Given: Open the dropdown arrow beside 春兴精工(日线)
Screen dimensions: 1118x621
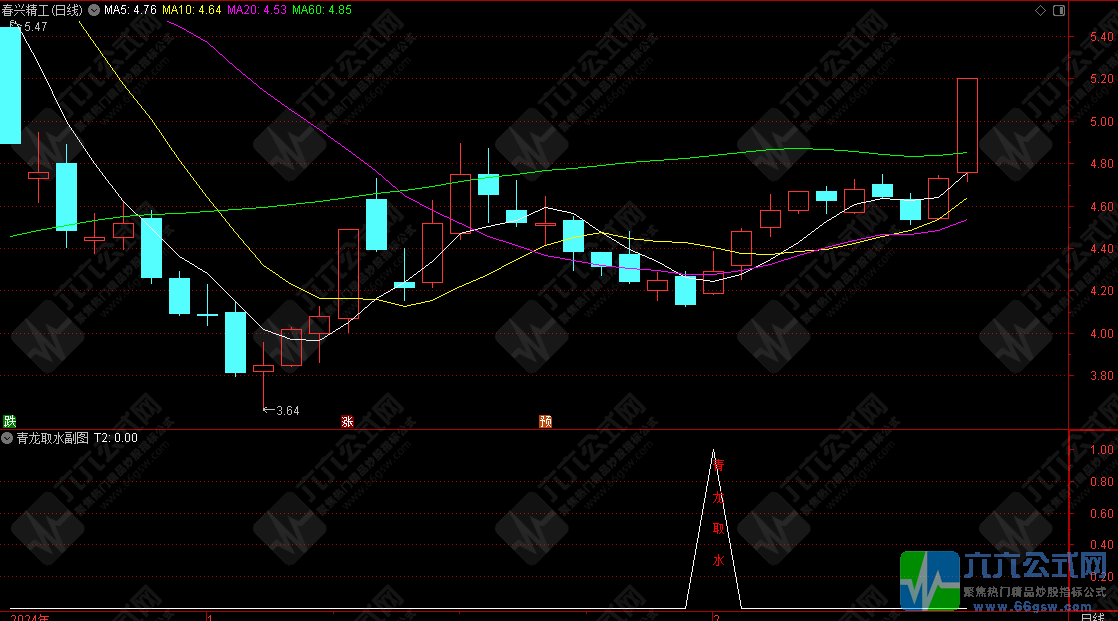Looking at the screenshot, I should pos(94,10).
